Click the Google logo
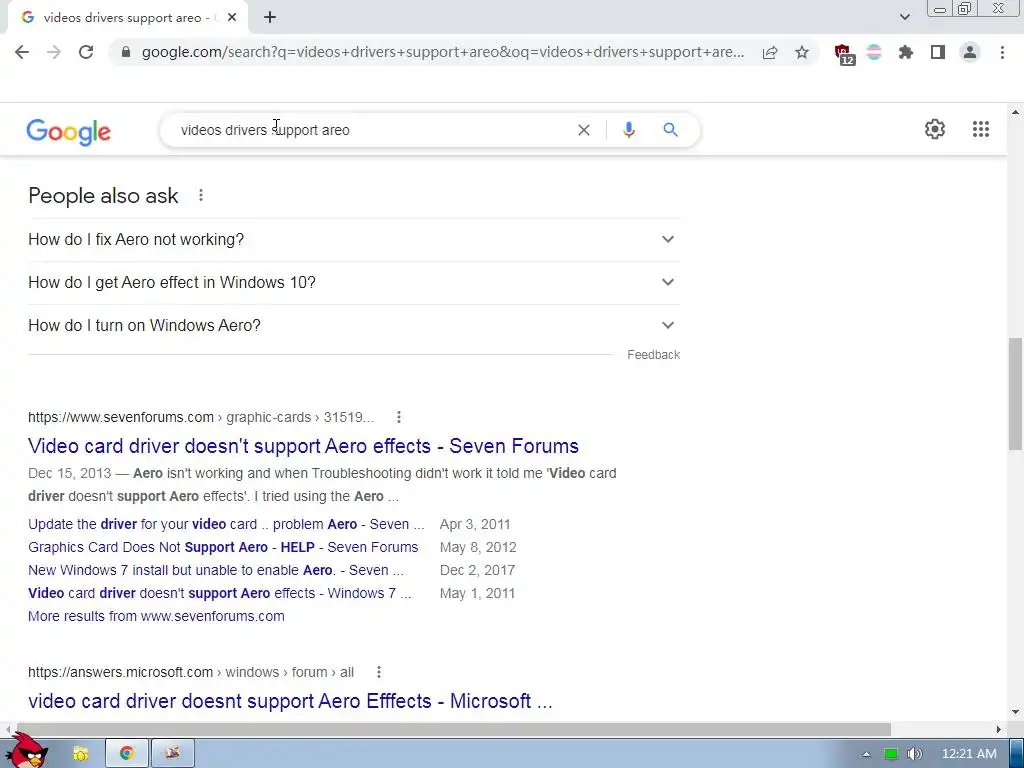The height and width of the screenshot is (768, 1024). [x=69, y=131]
